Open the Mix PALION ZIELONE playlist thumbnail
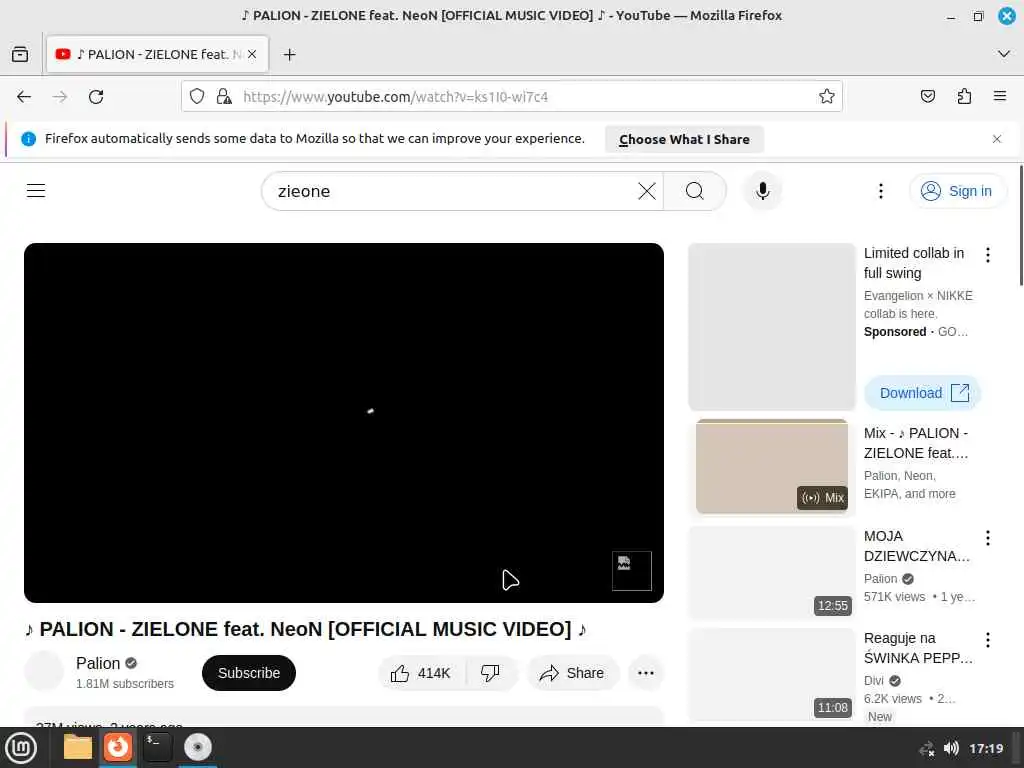 point(771,466)
